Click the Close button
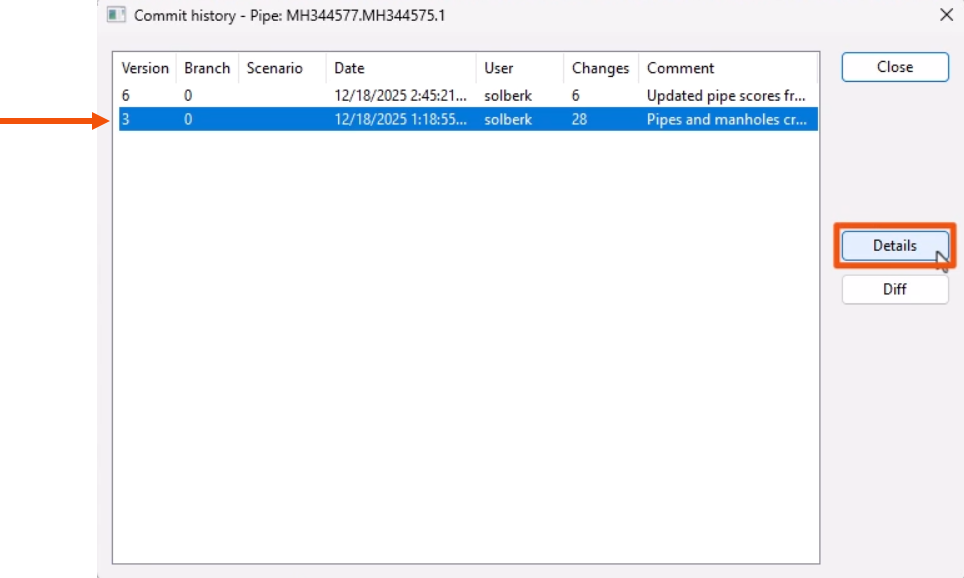This screenshot has height=578, width=964. tap(894, 67)
